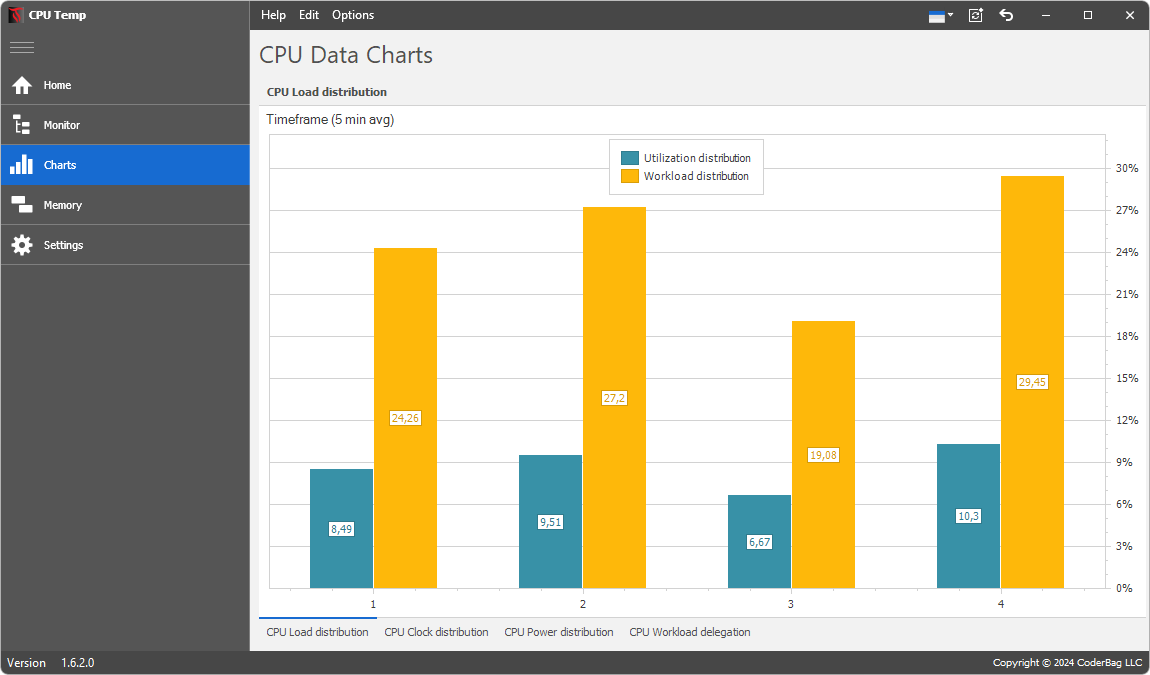
Task: Open the Edit menu
Action: pos(309,15)
